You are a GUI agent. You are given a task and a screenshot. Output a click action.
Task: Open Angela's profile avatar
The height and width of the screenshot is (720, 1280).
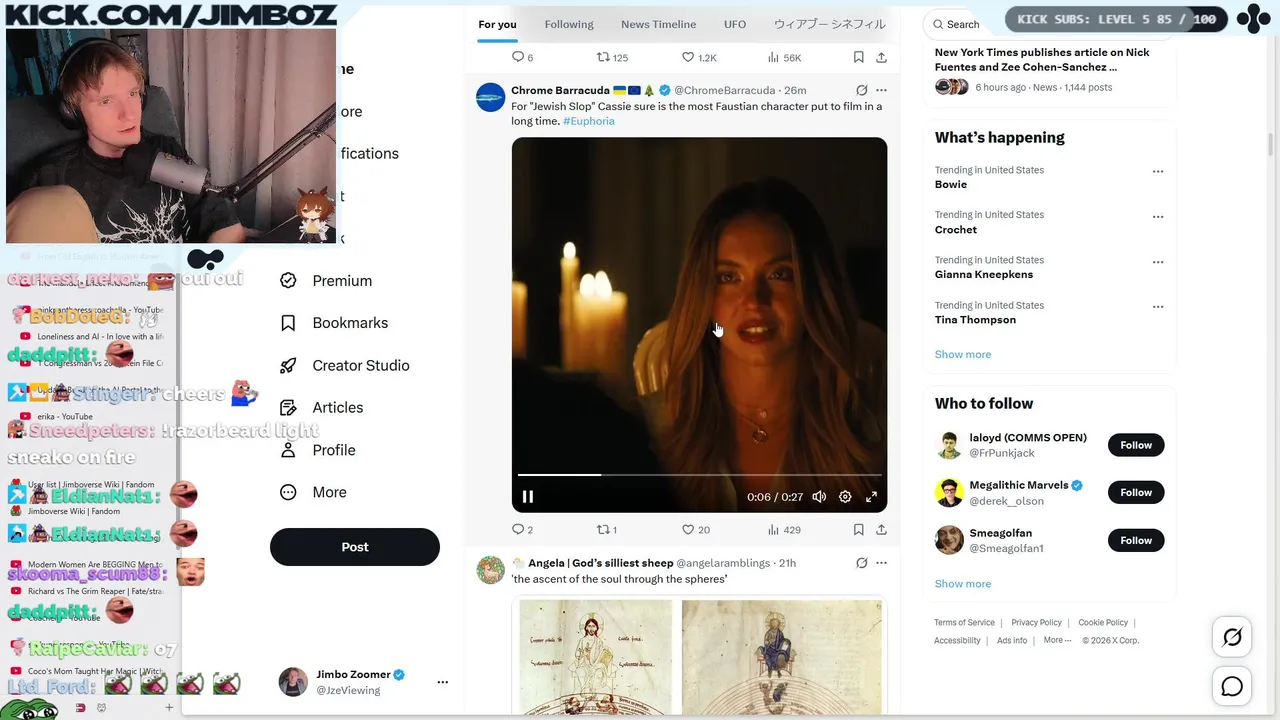(x=490, y=570)
